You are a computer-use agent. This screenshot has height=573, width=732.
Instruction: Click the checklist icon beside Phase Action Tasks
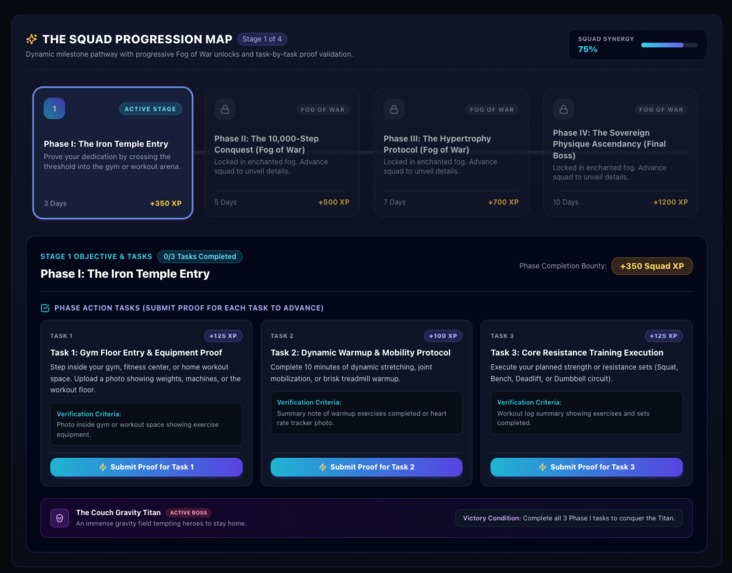coord(45,308)
